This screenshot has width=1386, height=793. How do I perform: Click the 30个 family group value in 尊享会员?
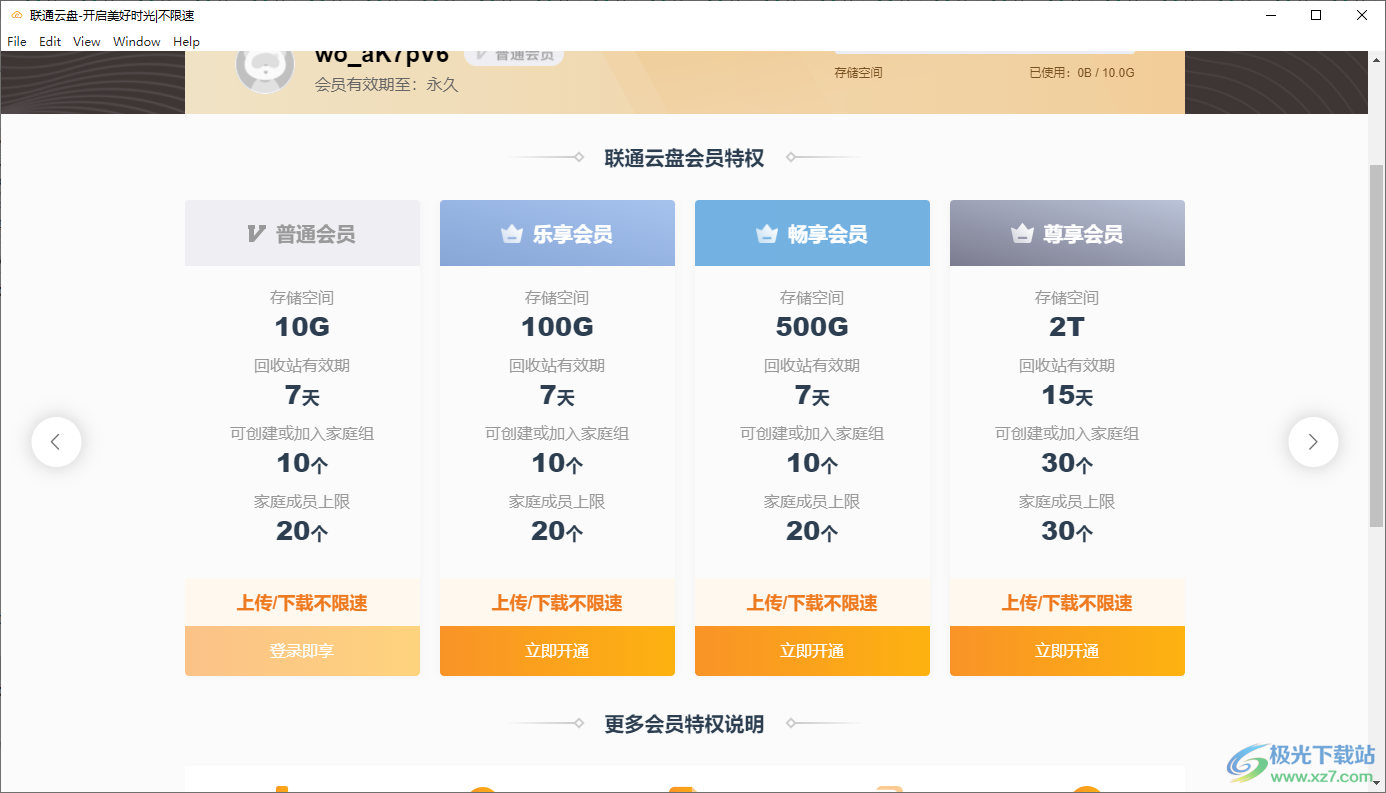pos(1067,463)
